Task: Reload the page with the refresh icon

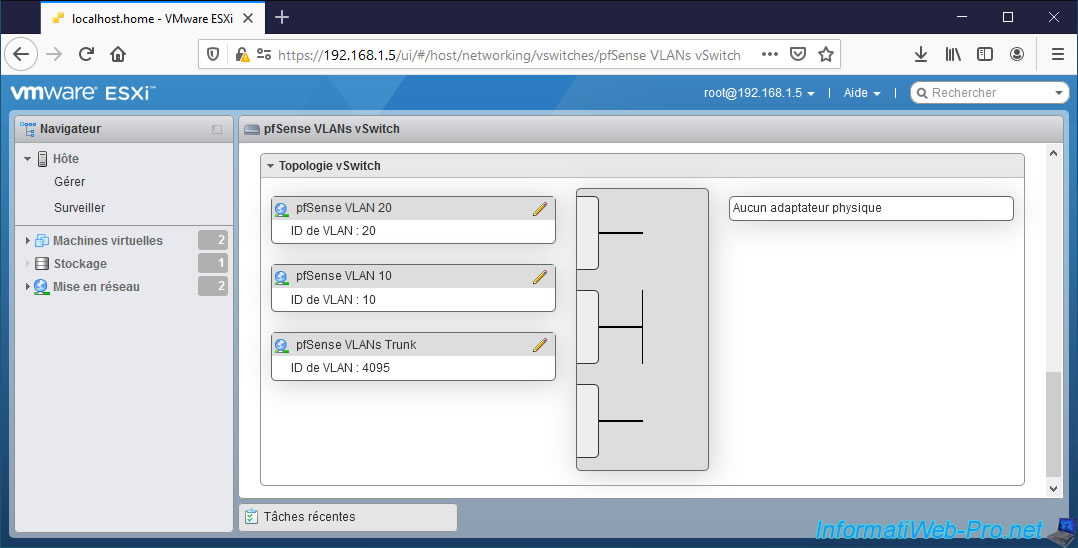Action: click(x=86, y=54)
